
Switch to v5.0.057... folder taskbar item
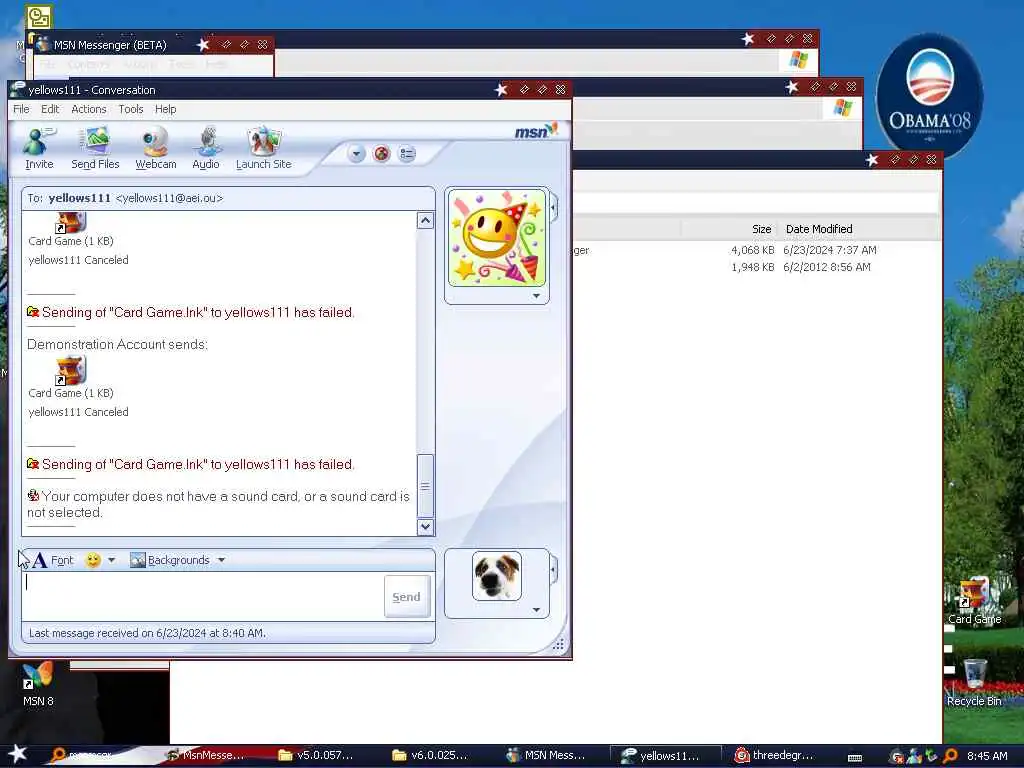[316, 756]
